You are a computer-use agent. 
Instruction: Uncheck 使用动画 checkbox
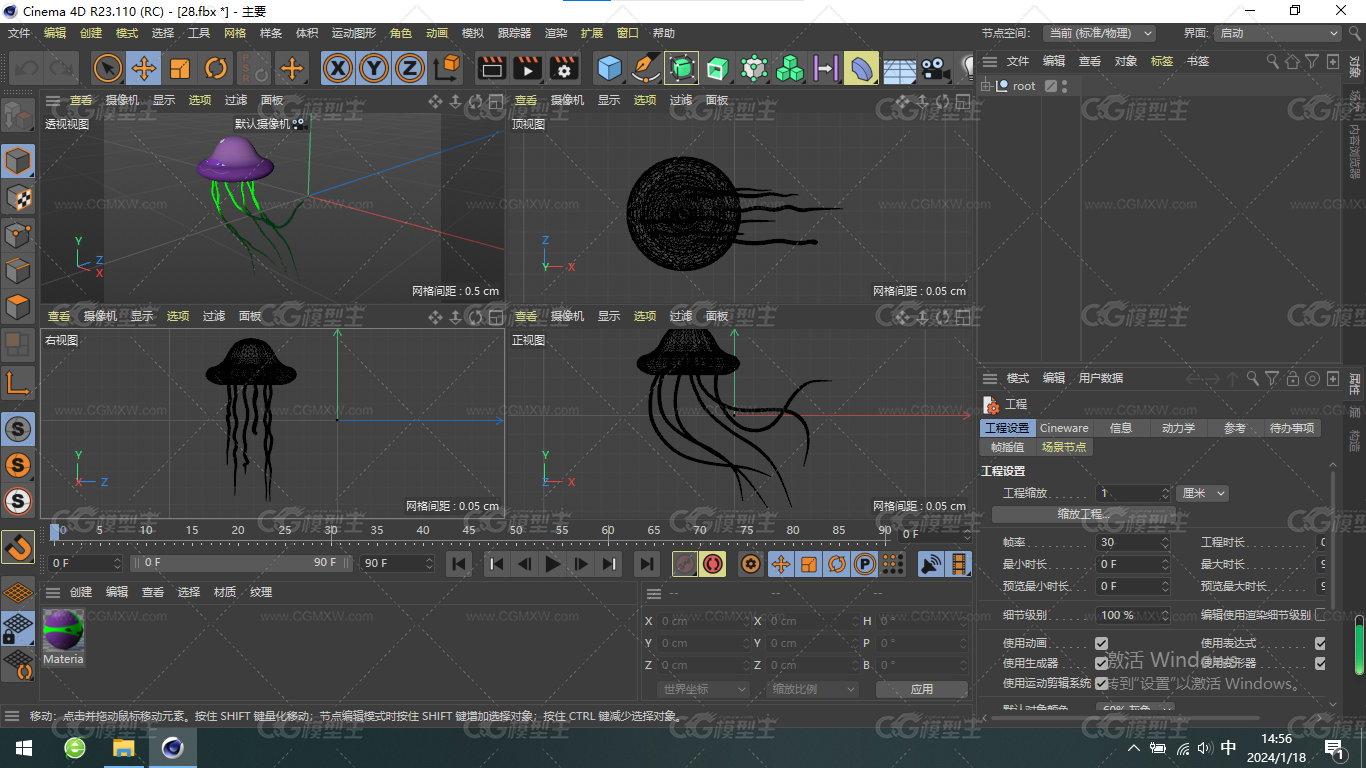(x=1101, y=643)
